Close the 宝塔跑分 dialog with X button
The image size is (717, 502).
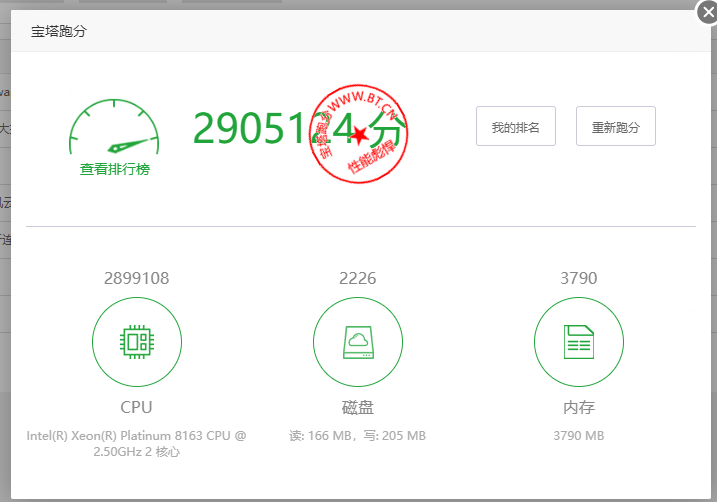[707, 12]
